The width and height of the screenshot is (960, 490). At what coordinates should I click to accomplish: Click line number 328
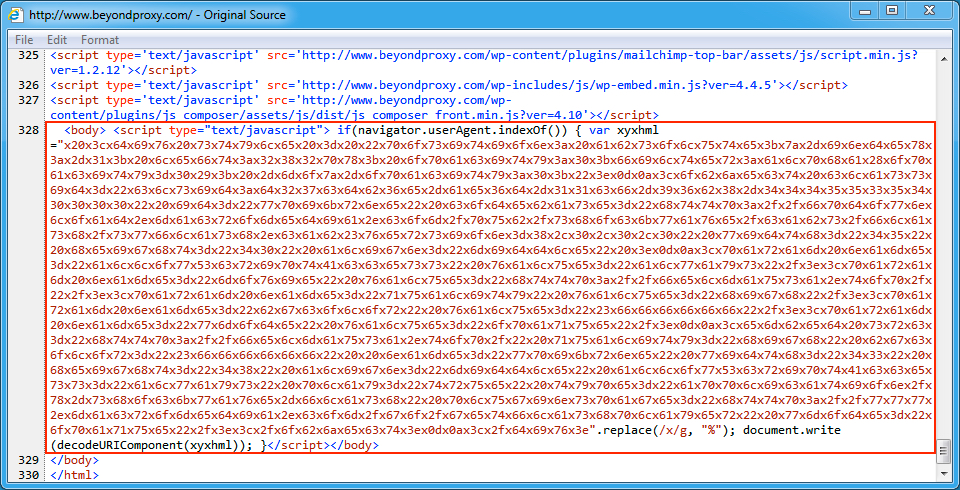pyautogui.click(x=27, y=130)
